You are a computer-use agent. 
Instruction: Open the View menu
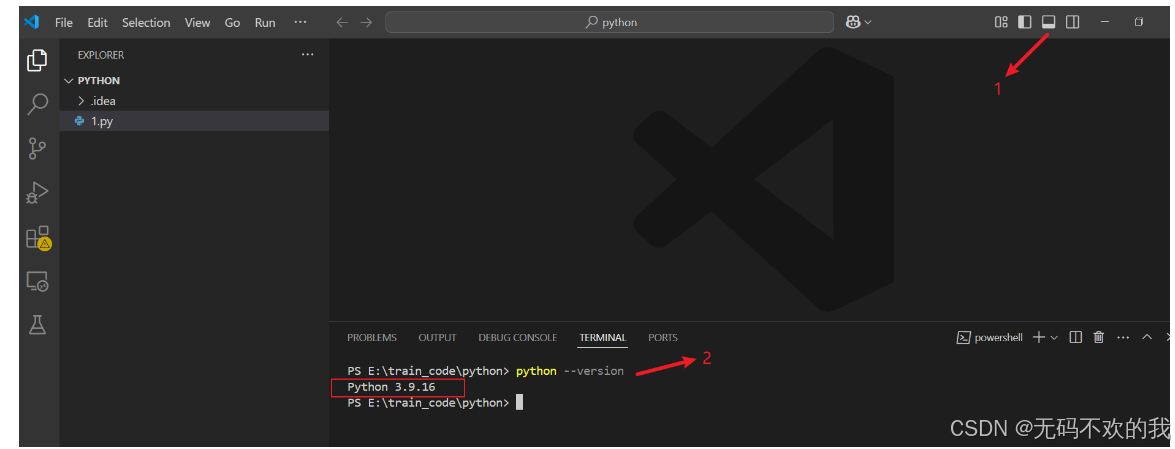197,22
